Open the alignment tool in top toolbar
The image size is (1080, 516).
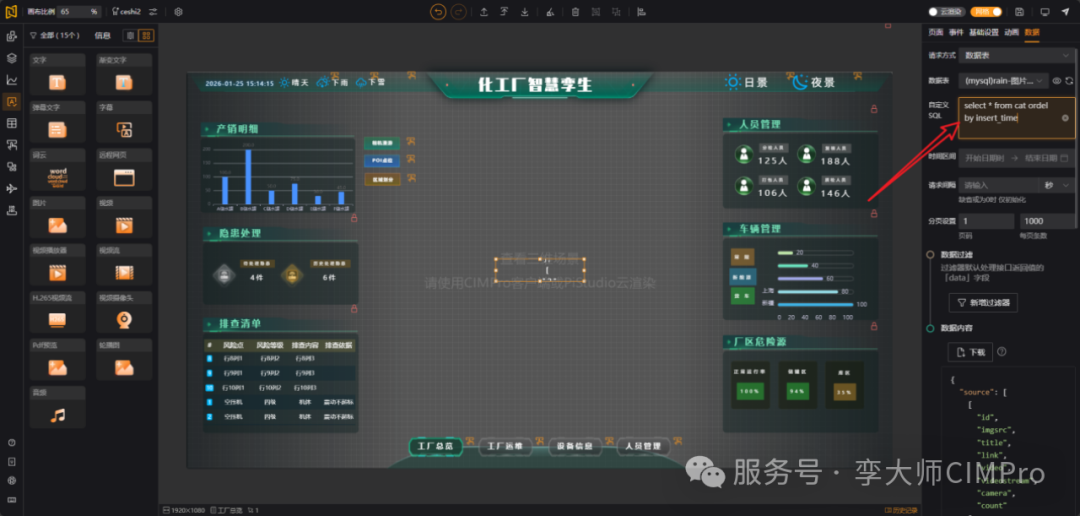[x=641, y=12]
